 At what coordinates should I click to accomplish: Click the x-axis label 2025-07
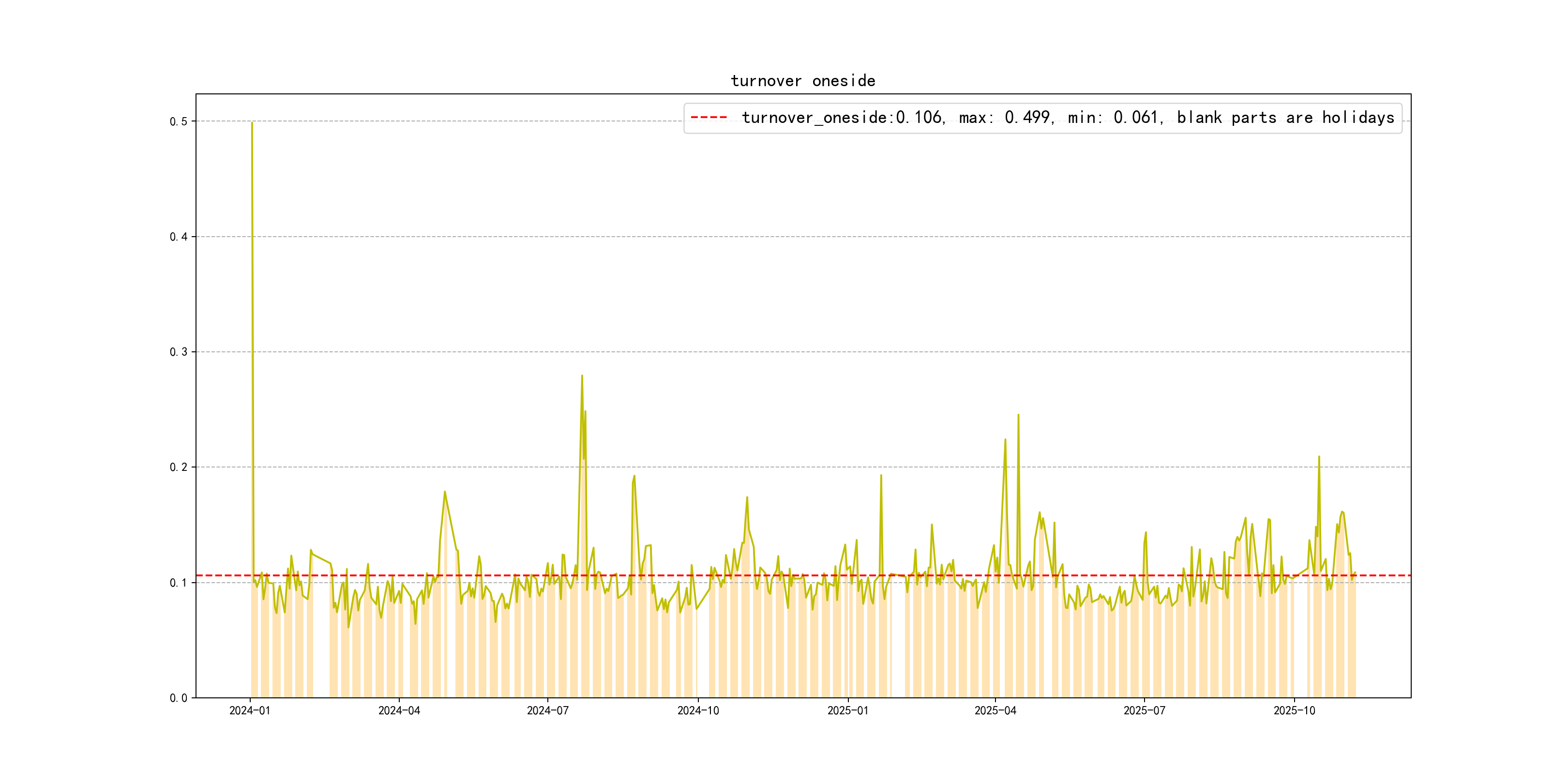1144,711
